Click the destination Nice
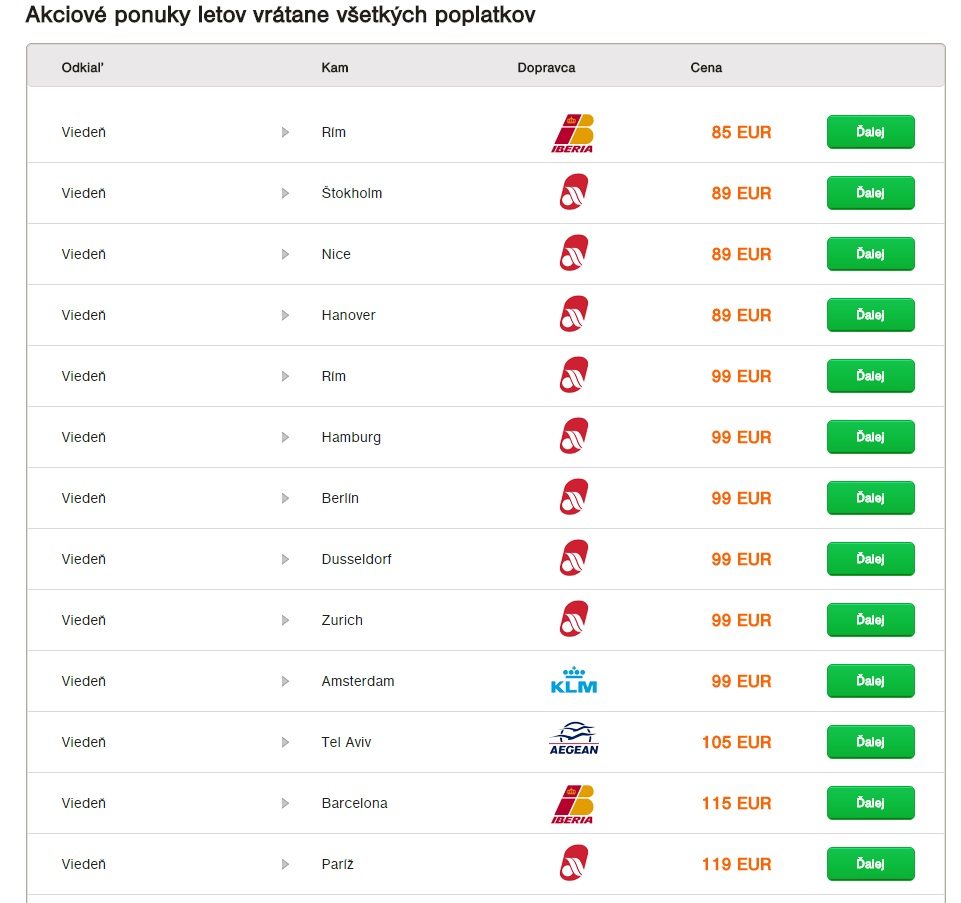961x903 pixels. click(x=336, y=254)
